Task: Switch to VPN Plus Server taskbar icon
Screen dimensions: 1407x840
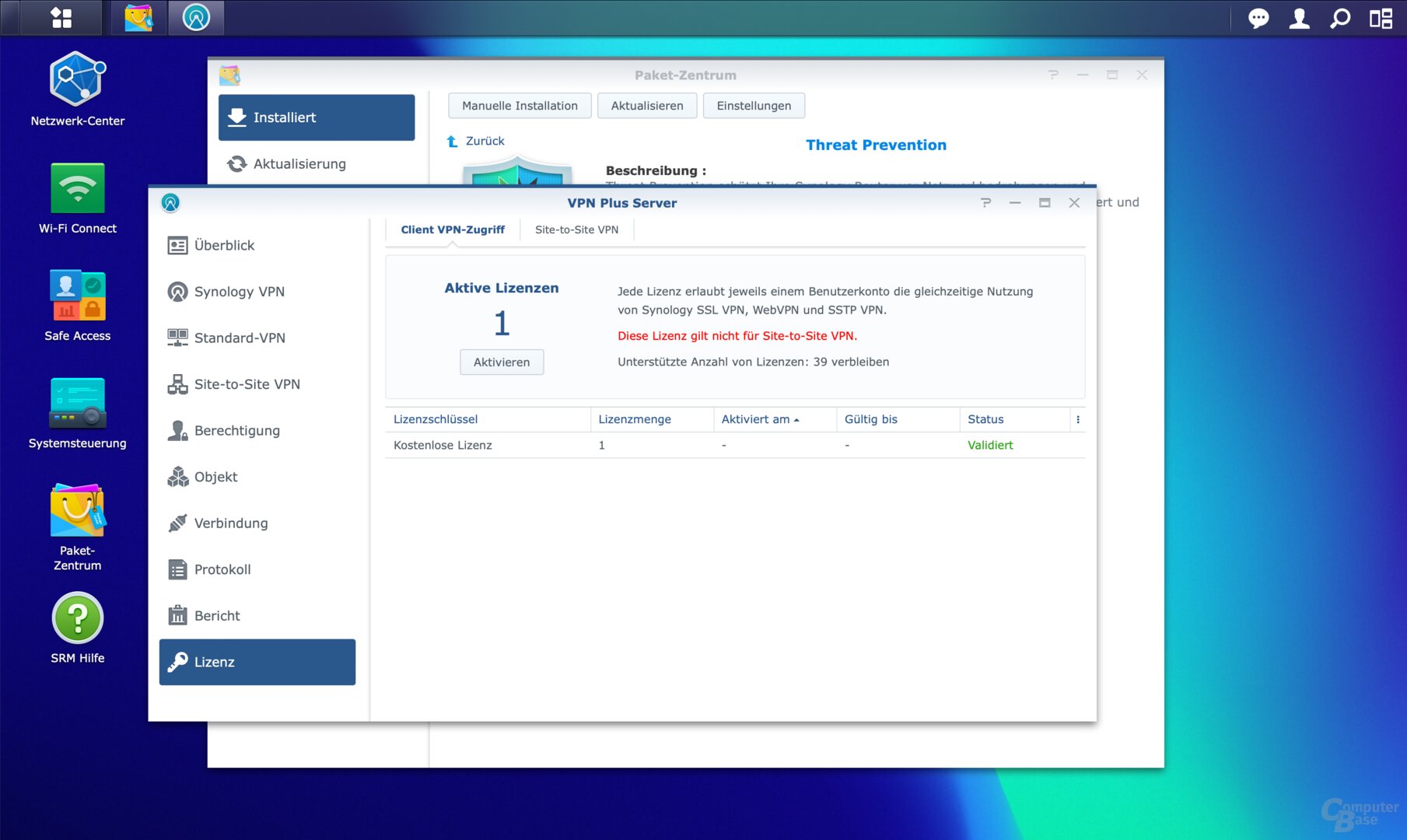Action: 196,18
